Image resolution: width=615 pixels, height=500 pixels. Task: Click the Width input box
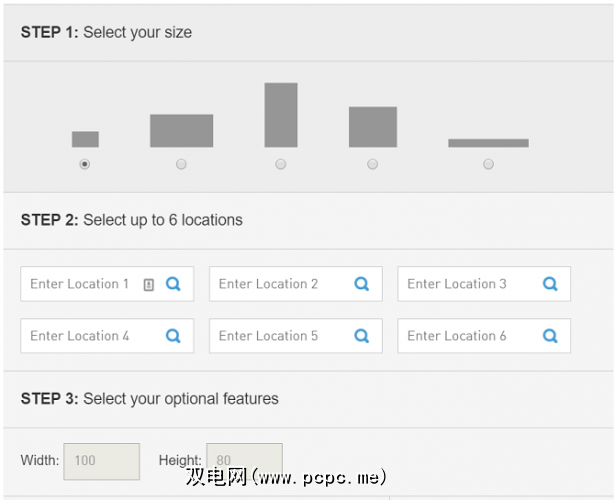[102, 461]
